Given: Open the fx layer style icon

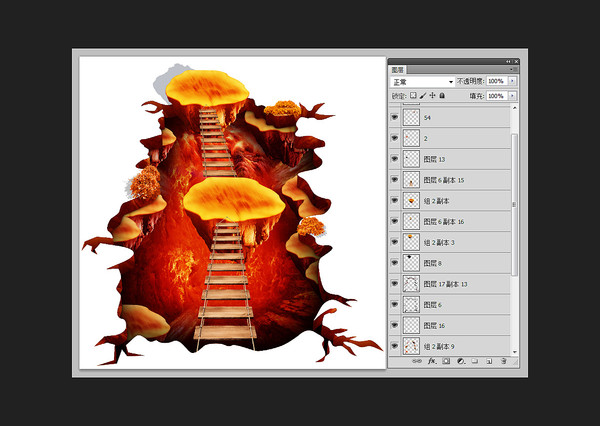Looking at the screenshot, I should tap(432, 361).
